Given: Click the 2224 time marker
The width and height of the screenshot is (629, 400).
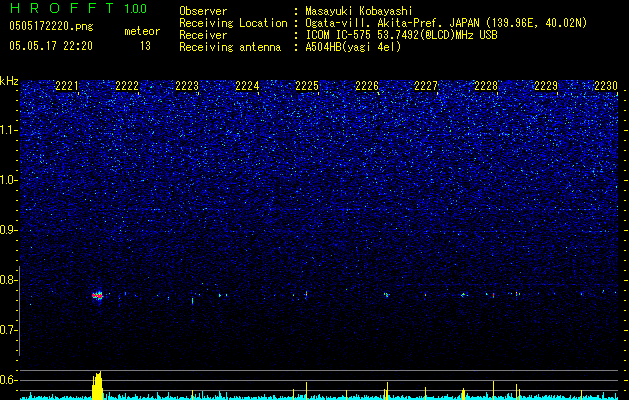Looking at the screenshot, I should (247, 85).
